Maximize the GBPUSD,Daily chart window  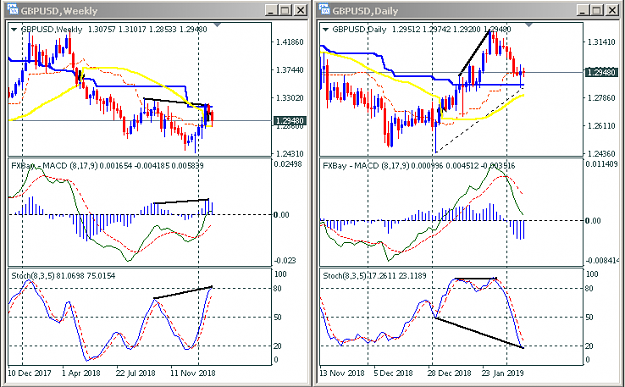coord(597,10)
